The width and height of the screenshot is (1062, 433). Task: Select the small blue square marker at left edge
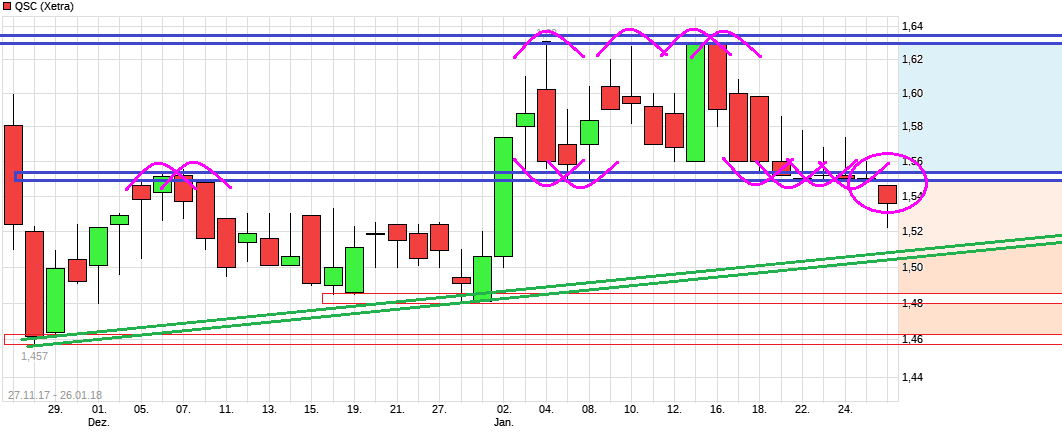(x=17, y=176)
